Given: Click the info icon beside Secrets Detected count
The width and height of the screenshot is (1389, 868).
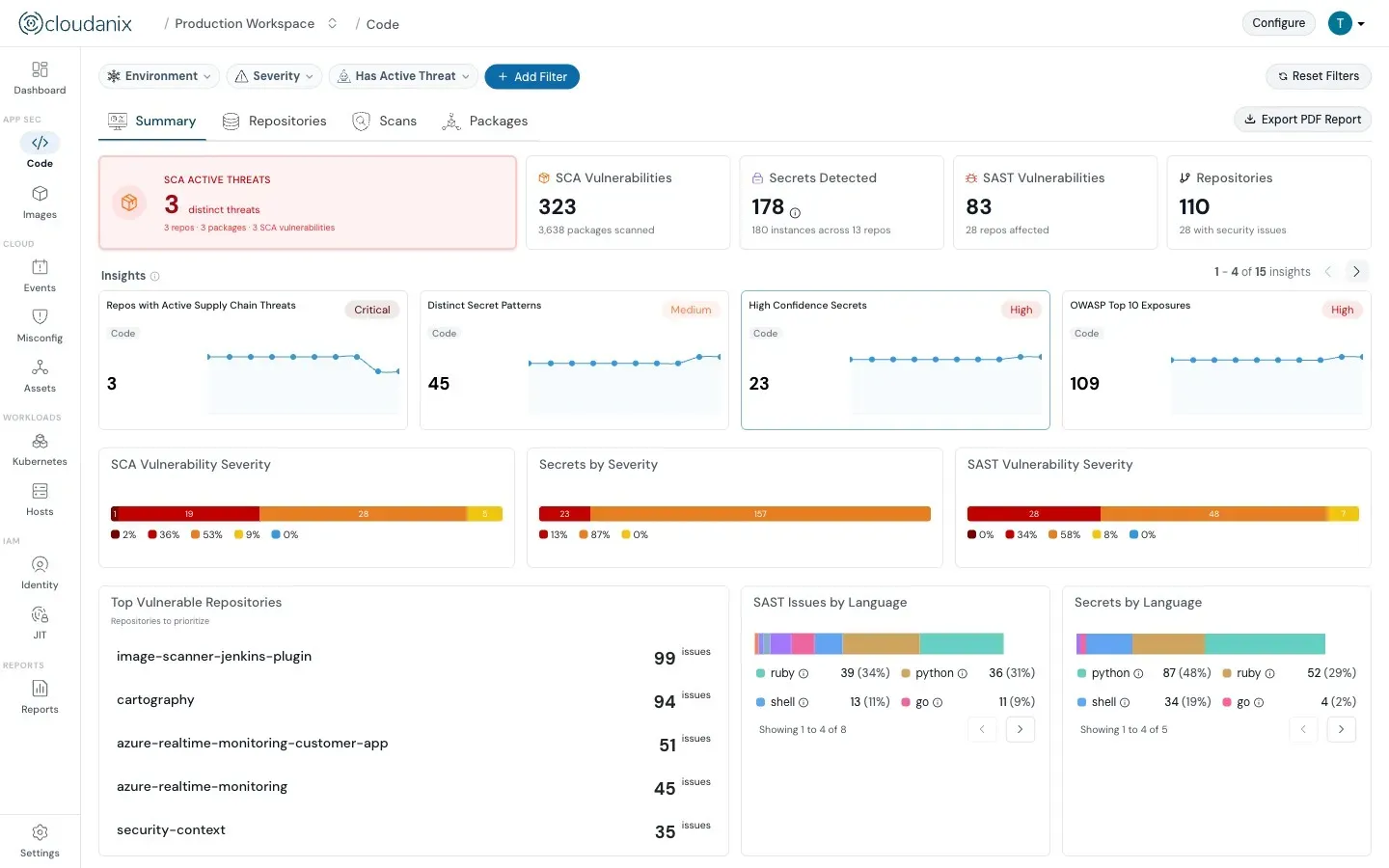Looking at the screenshot, I should (795, 213).
